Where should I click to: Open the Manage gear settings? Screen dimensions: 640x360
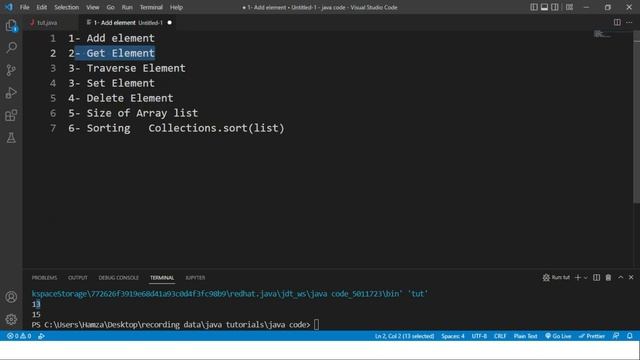pyautogui.click(x=11, y=319)
